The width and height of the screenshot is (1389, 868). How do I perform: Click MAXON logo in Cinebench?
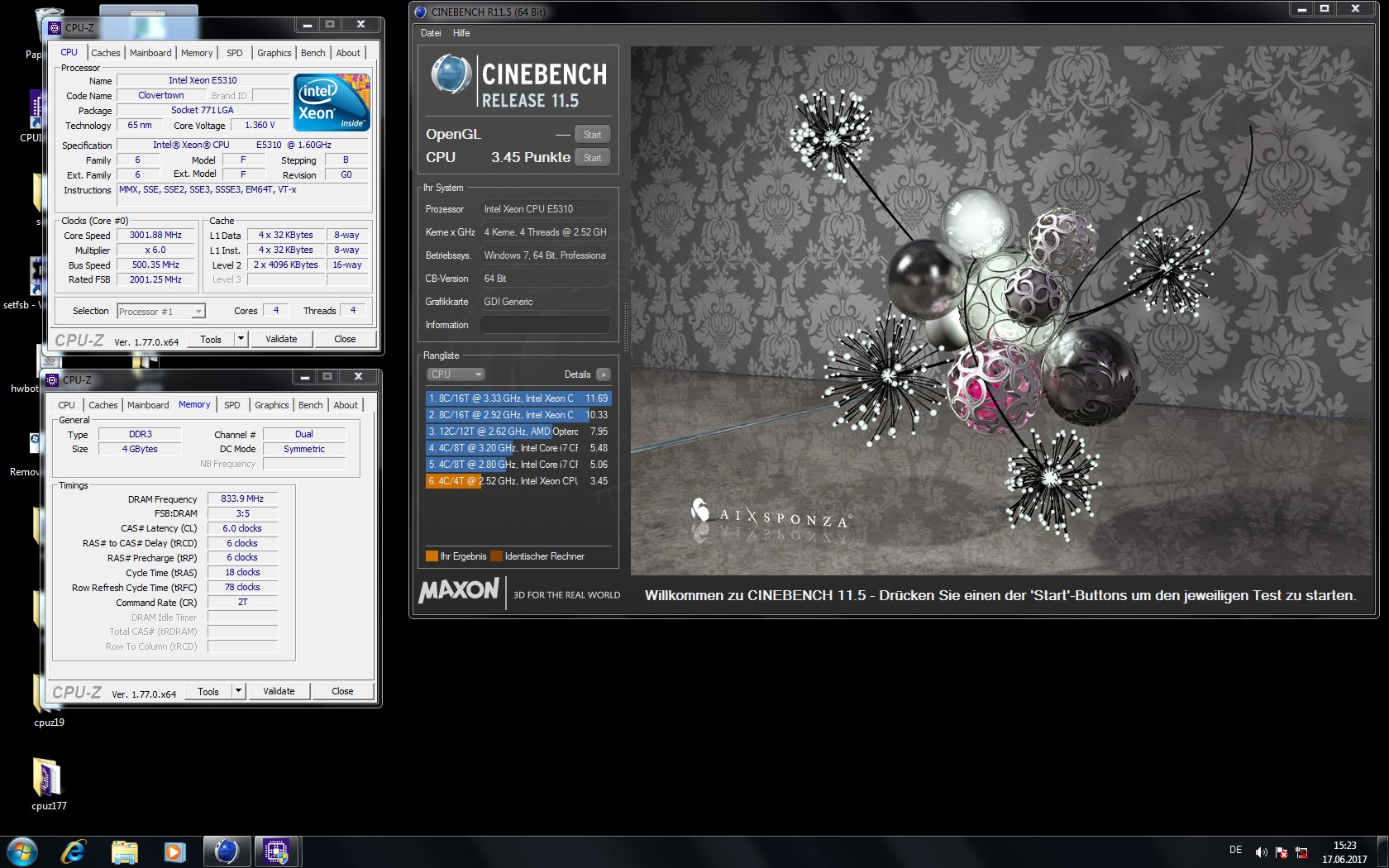459,590
